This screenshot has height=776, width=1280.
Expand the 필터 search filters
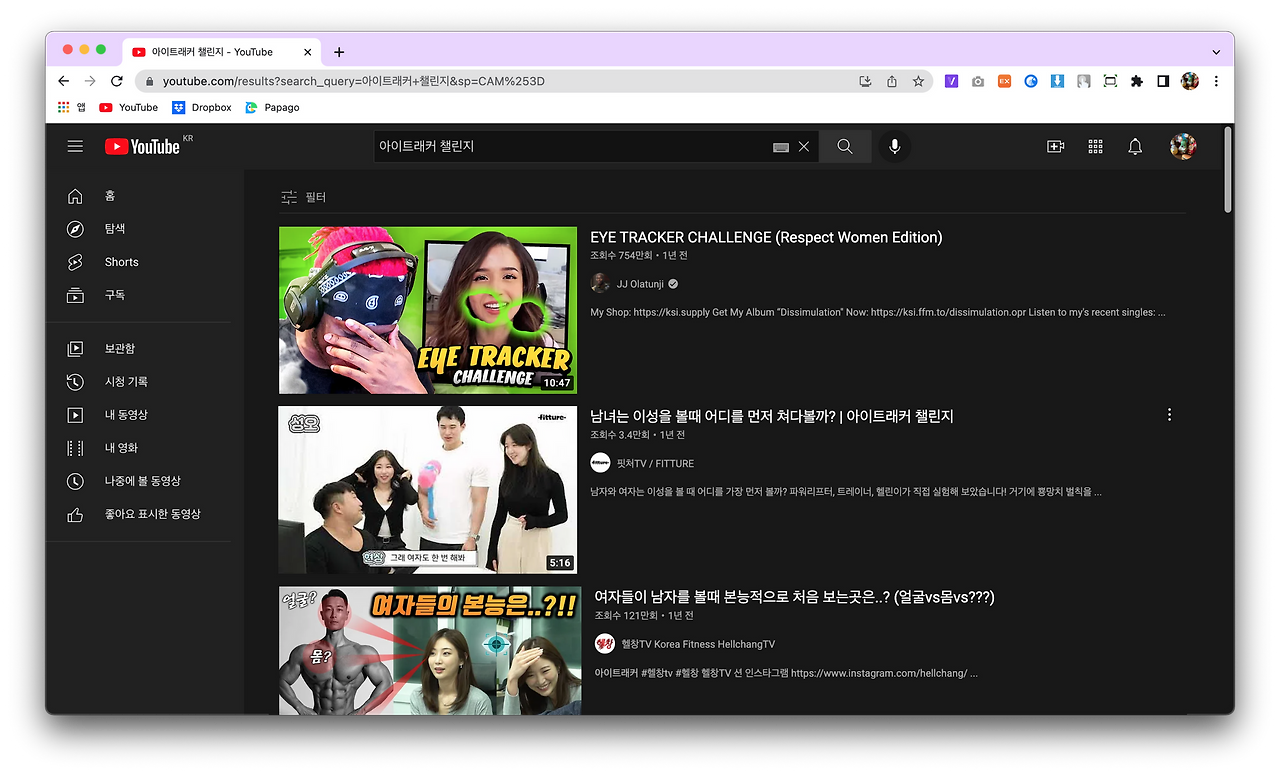point(303,197)
